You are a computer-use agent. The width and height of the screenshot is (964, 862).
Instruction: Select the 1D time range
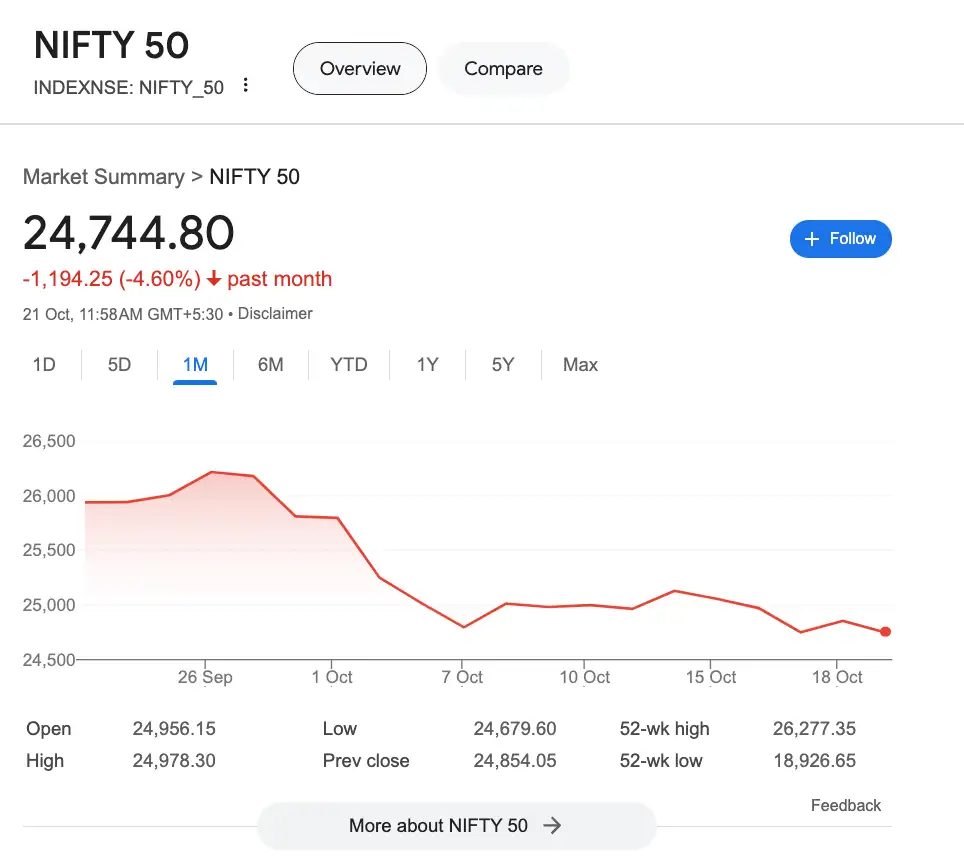(44, 365)
